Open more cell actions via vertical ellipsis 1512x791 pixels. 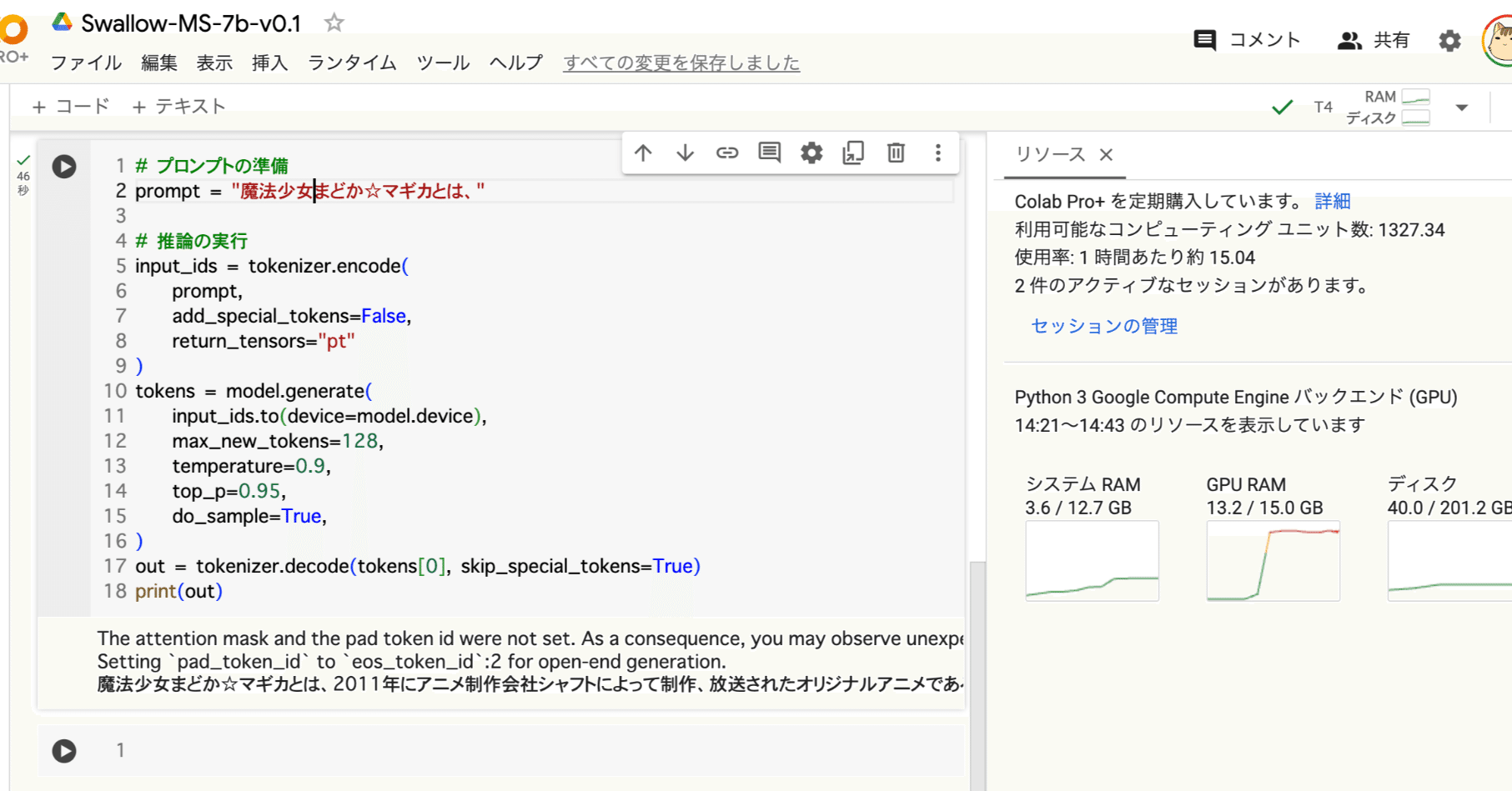pos(938,153)
